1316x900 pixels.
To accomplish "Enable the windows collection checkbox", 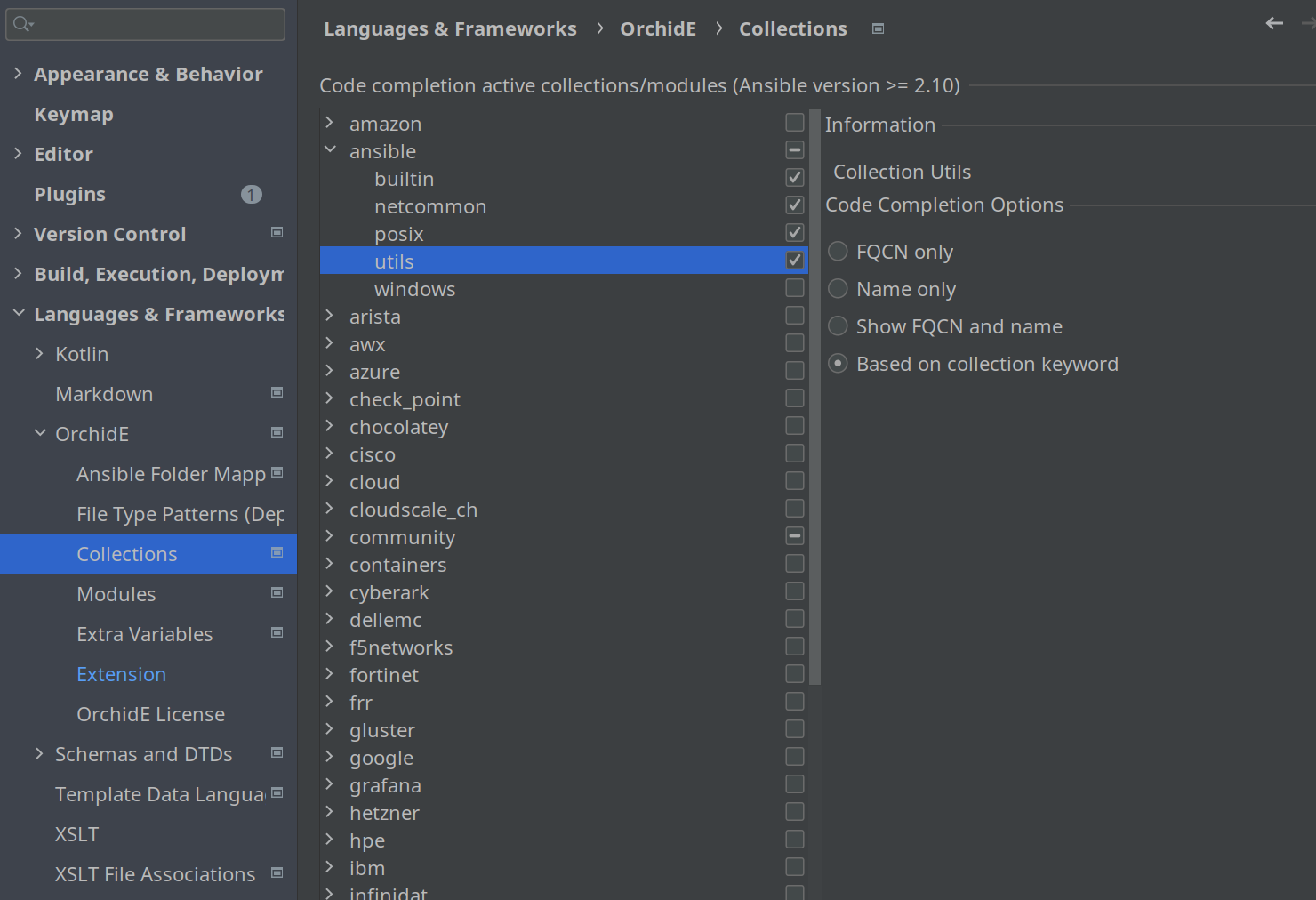I will tap(795, 287).
